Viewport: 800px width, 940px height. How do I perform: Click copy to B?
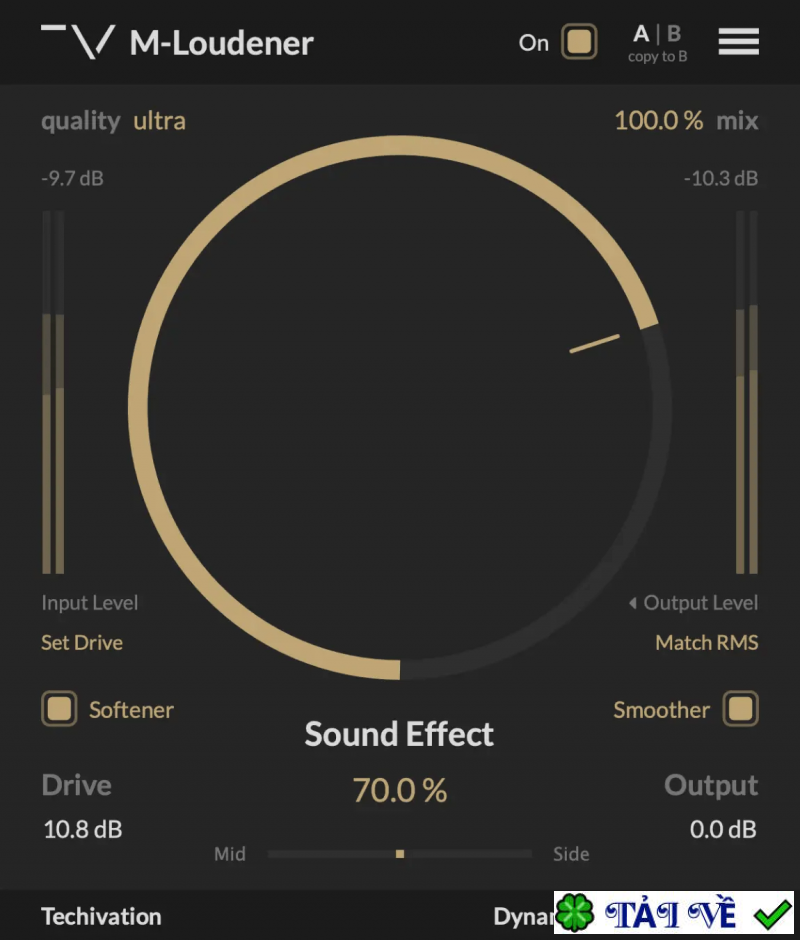pyautogui.click(x=657, y=57)
